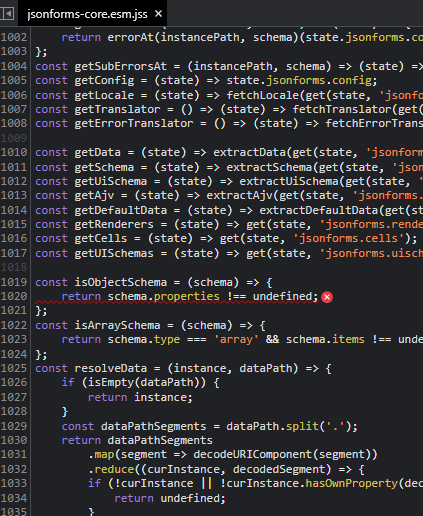Viewport: 423px width, 516px height.
Task: Click the decodeURIComponent call
Action: [x=253, y=454]
